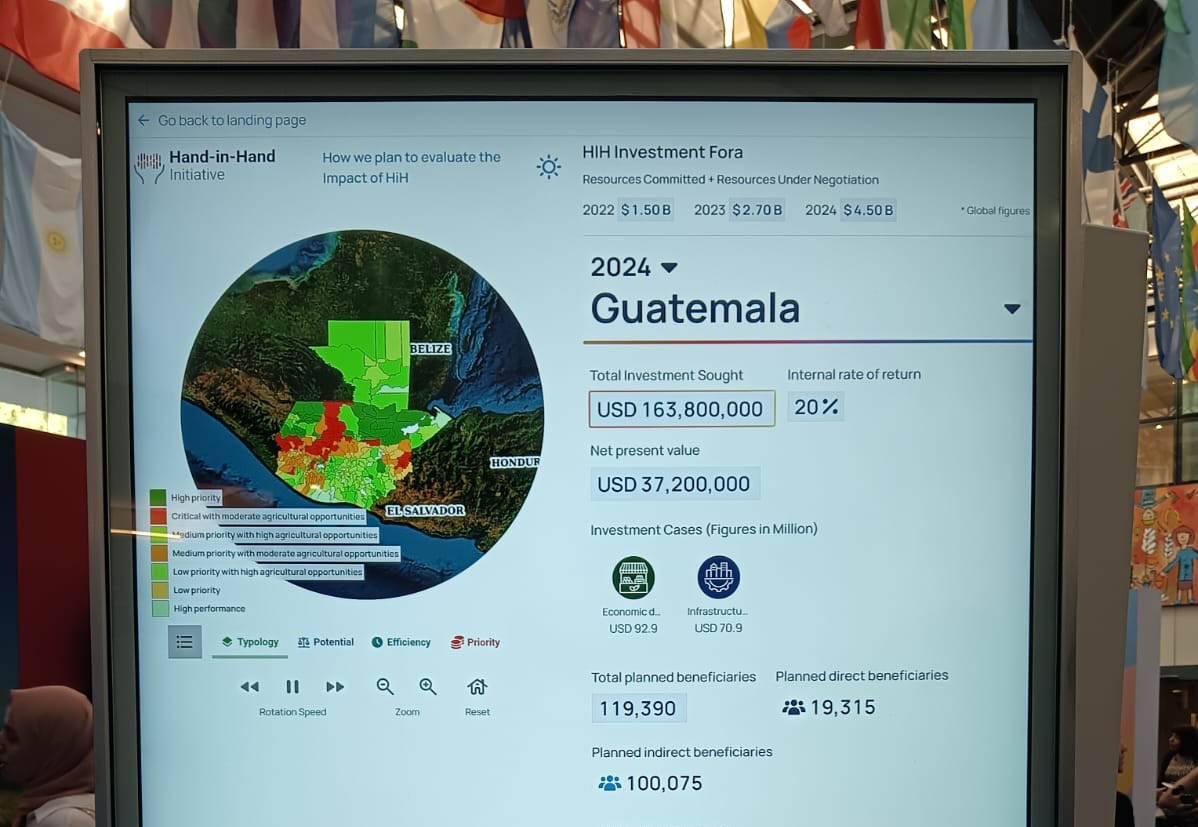Screen dimensions: 1198x827
Task: Click the USD 163,800,000 investment field
Action: point(681,409)
